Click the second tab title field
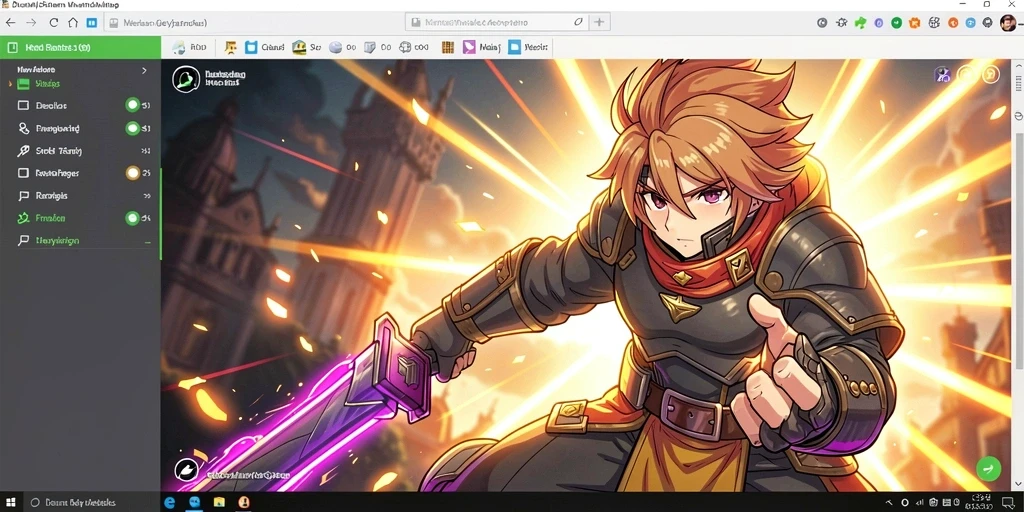 point(496,22)
